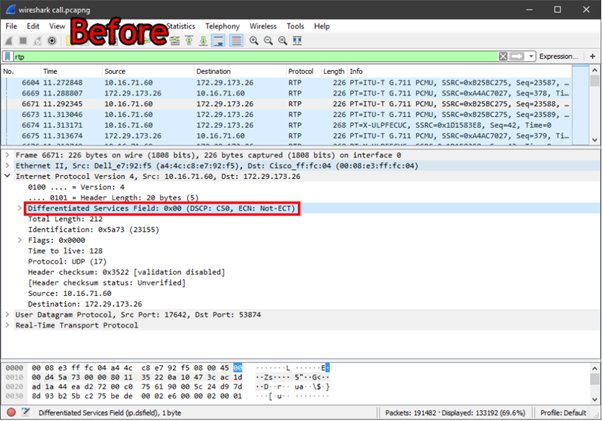
Task: Clear the rtp display filter
Action: [503, 56]
